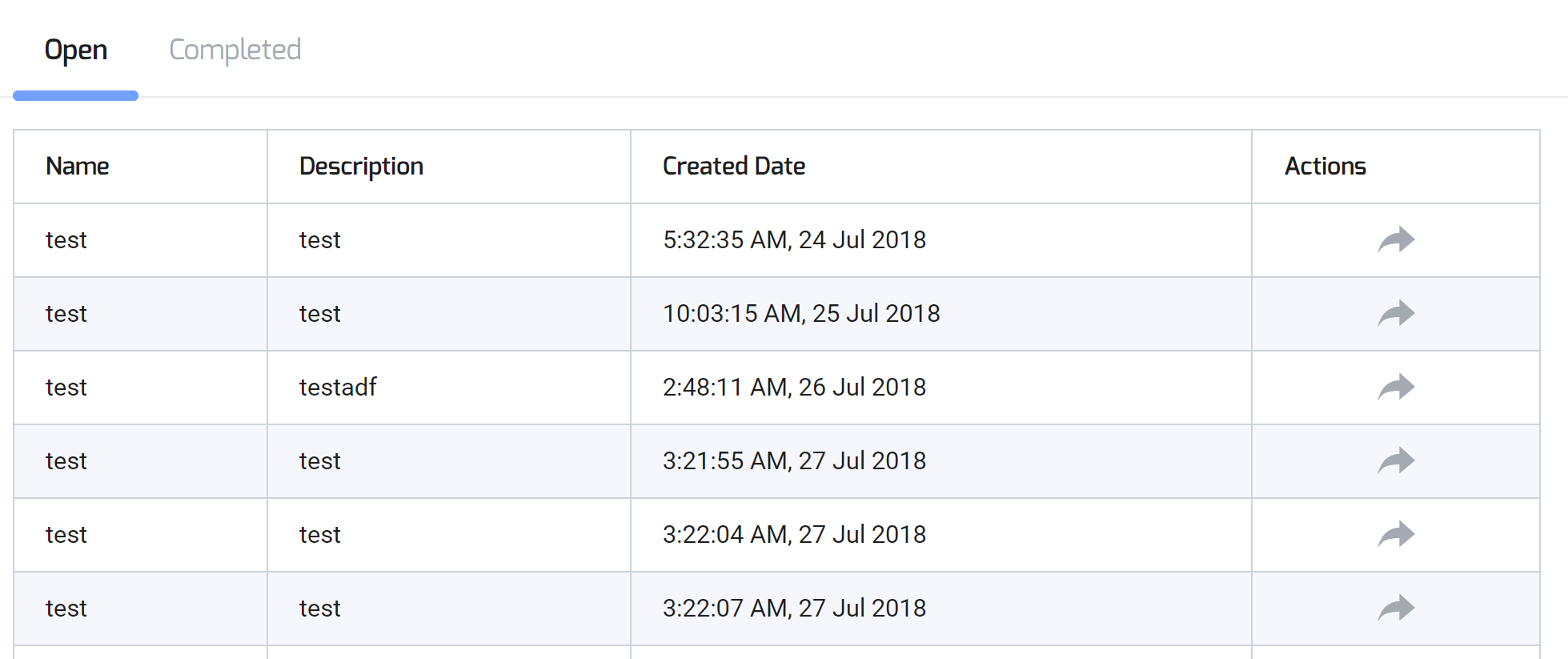Click the share arrow for 3:22:04 AM entry
The image size is (1568, 659).
tap(1396, 534)
